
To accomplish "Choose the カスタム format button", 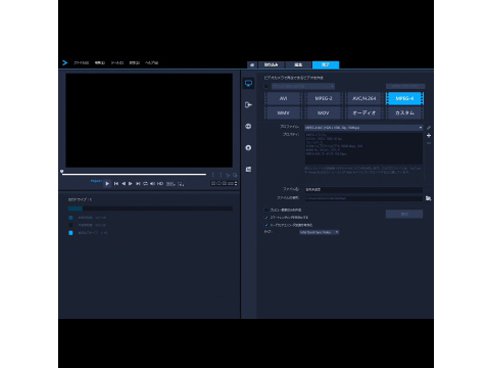I will point(405,113).
